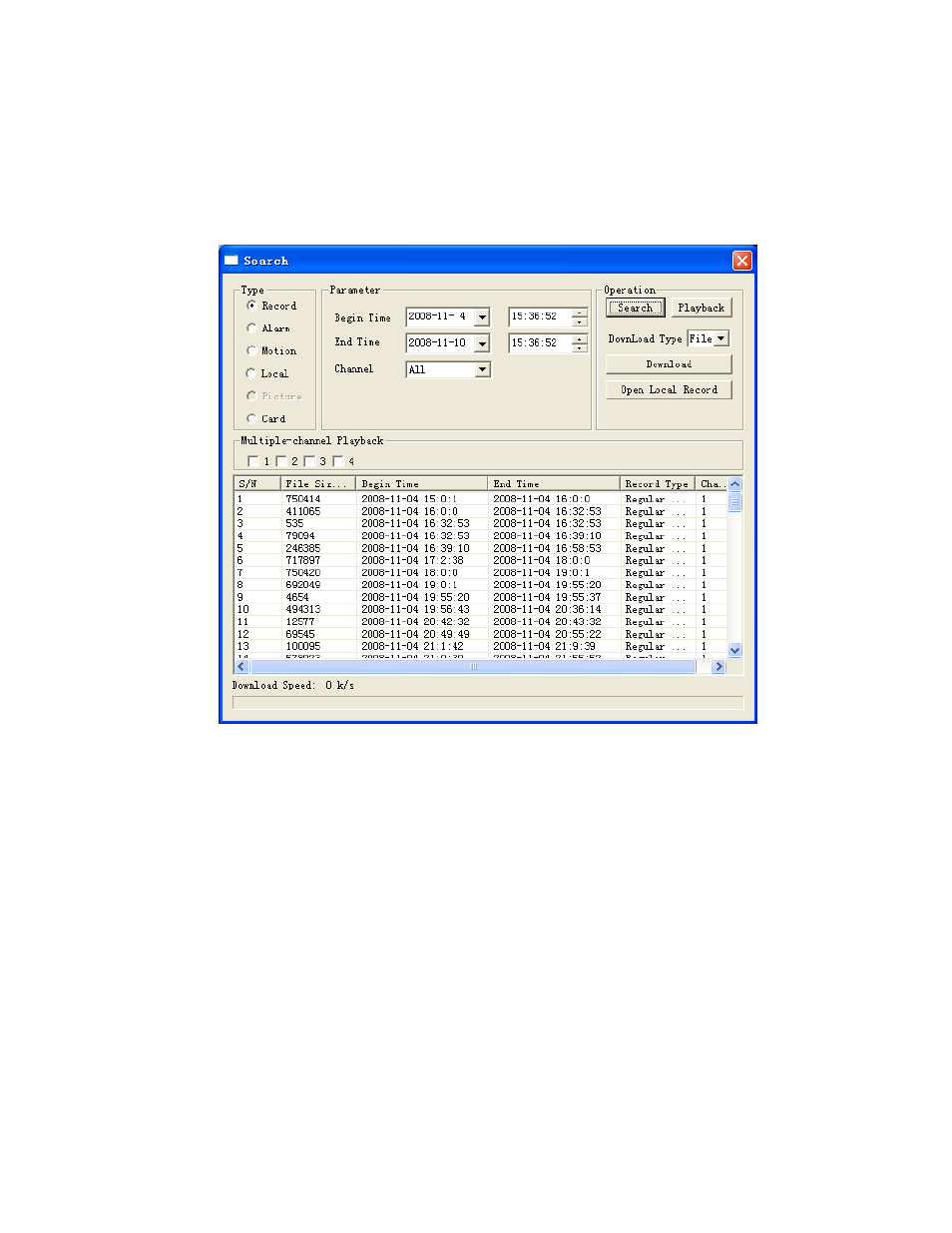952x1233 pixels.
Task: Increase Begin Time with the up spinner
Action: click(x=580, y=312)
